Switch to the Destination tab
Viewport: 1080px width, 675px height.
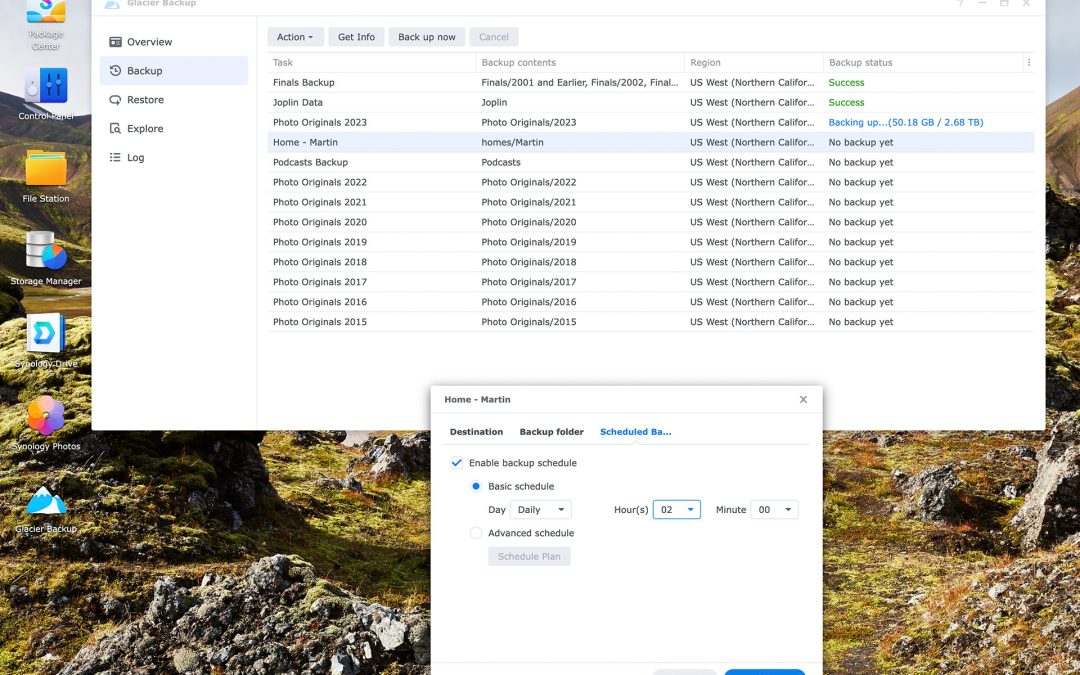click(x=476, y=432)
